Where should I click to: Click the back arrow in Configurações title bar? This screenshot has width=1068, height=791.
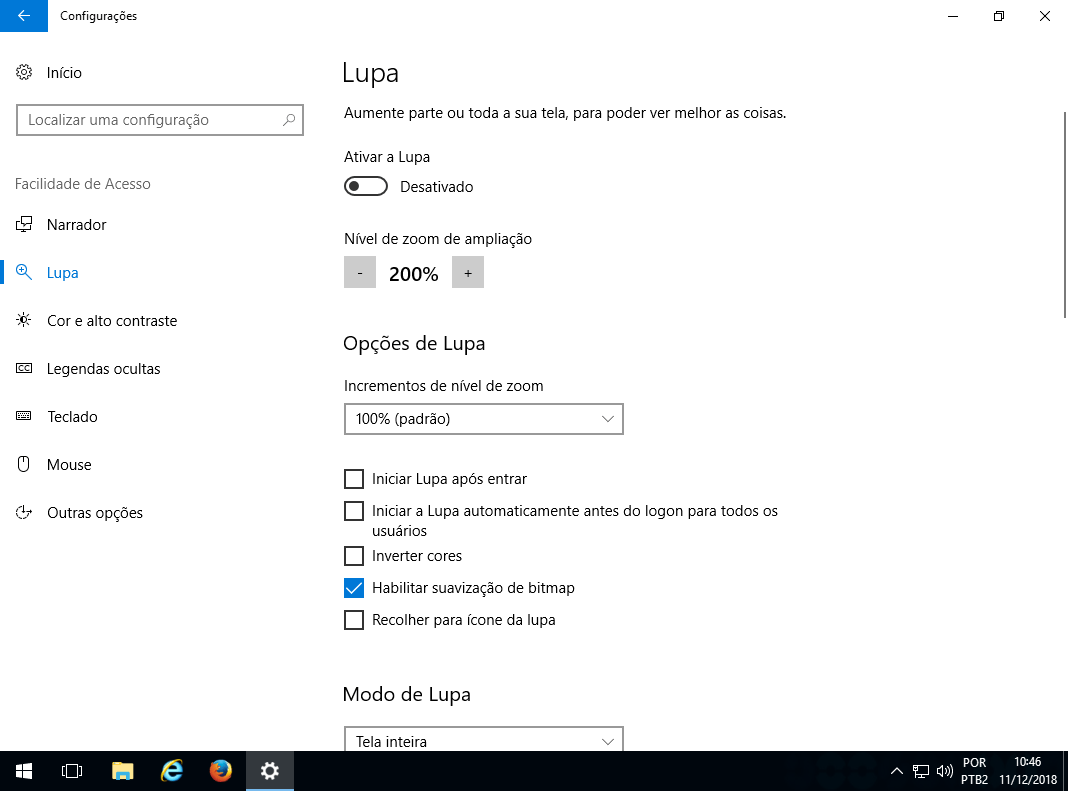[24, 16]
